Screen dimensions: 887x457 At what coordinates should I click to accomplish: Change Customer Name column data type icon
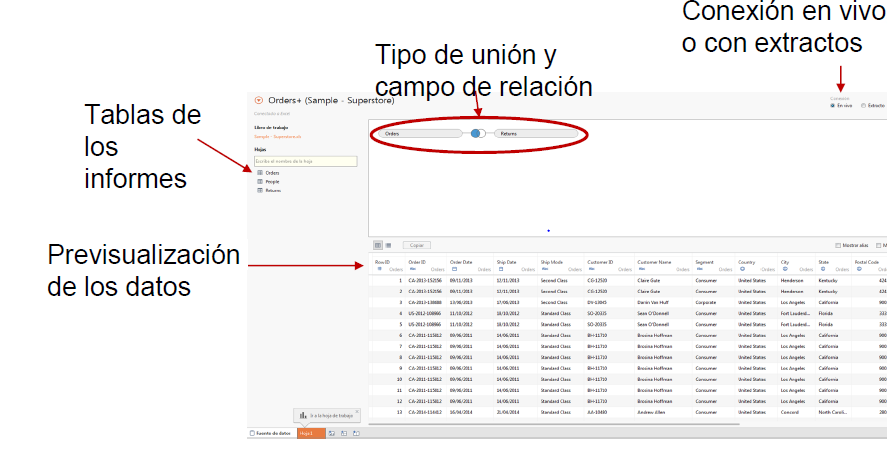point(641,269)
